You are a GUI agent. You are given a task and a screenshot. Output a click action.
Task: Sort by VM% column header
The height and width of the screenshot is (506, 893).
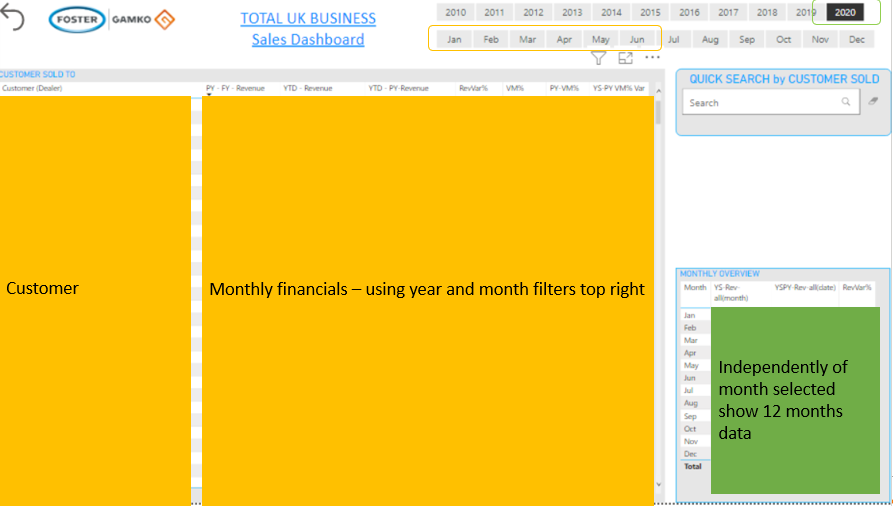515,88
